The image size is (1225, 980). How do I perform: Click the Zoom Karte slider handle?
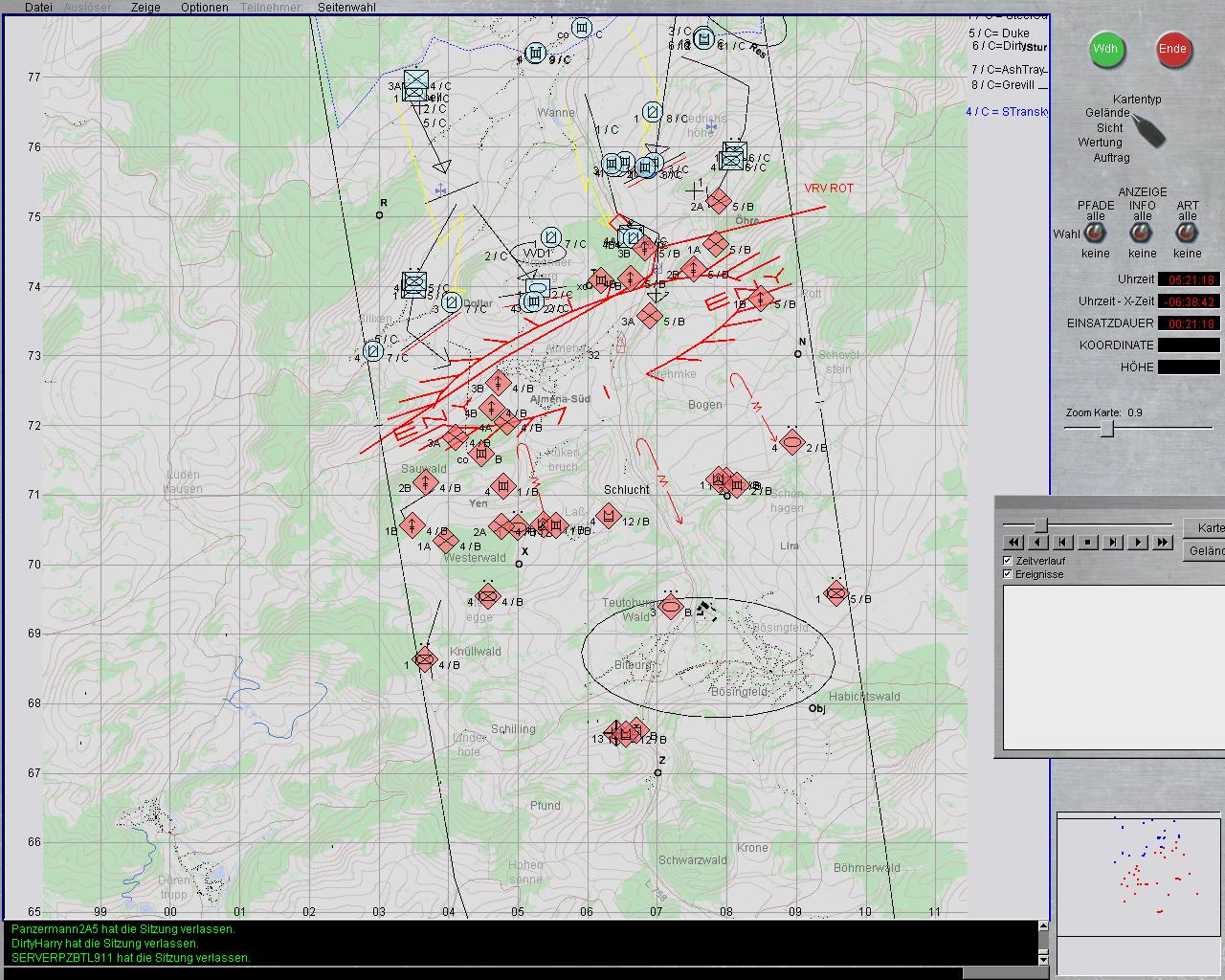pos(1106,429)
